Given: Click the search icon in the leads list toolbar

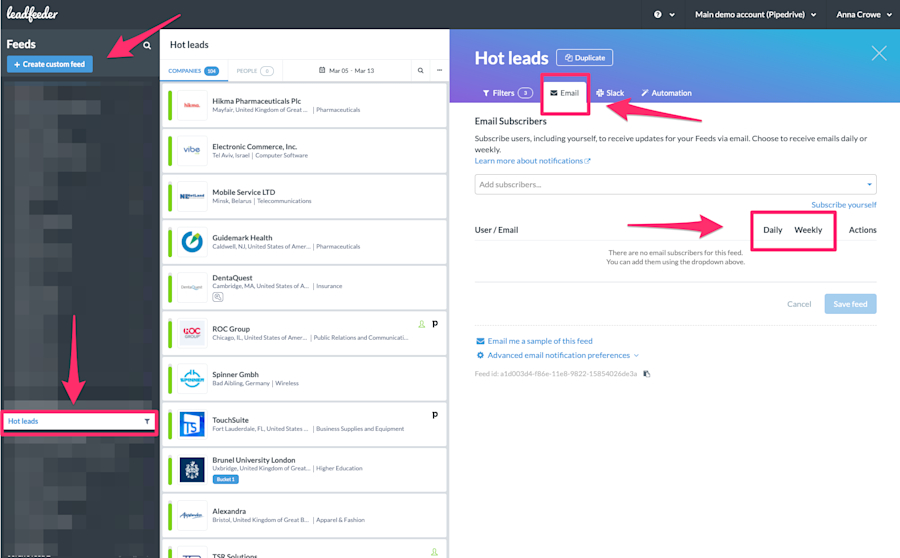Looking at the screenshot, I should [x=421, y=71].
